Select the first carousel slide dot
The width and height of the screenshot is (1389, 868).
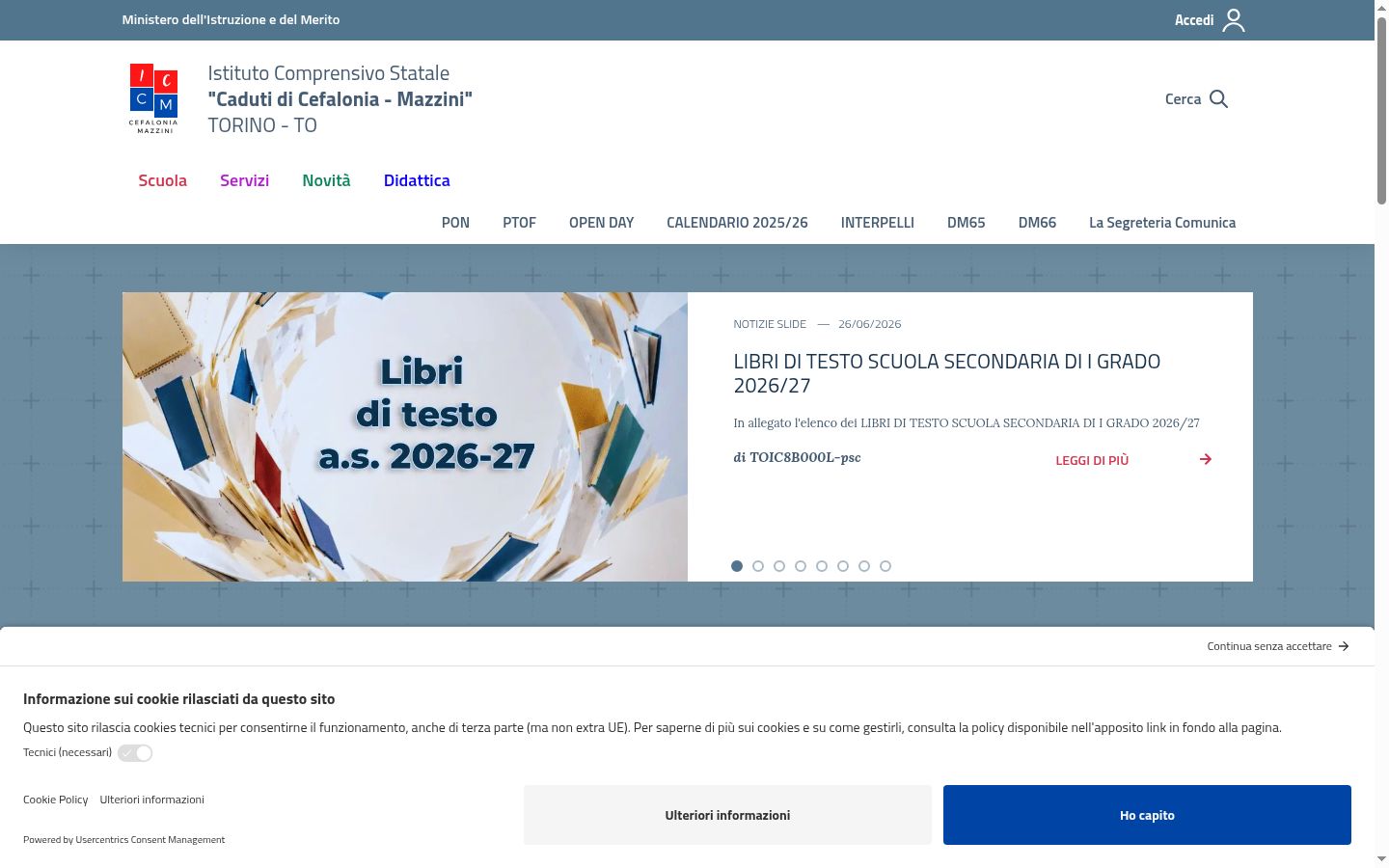click(x=737, y=566)
